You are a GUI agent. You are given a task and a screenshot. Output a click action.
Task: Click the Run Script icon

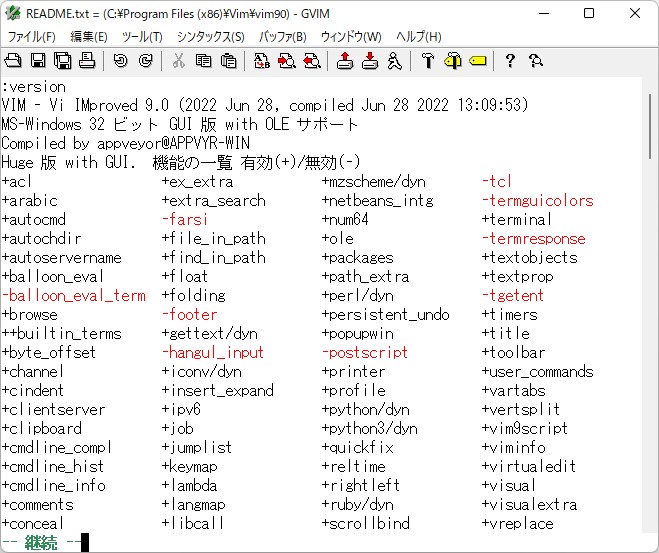tap(394, 61)
